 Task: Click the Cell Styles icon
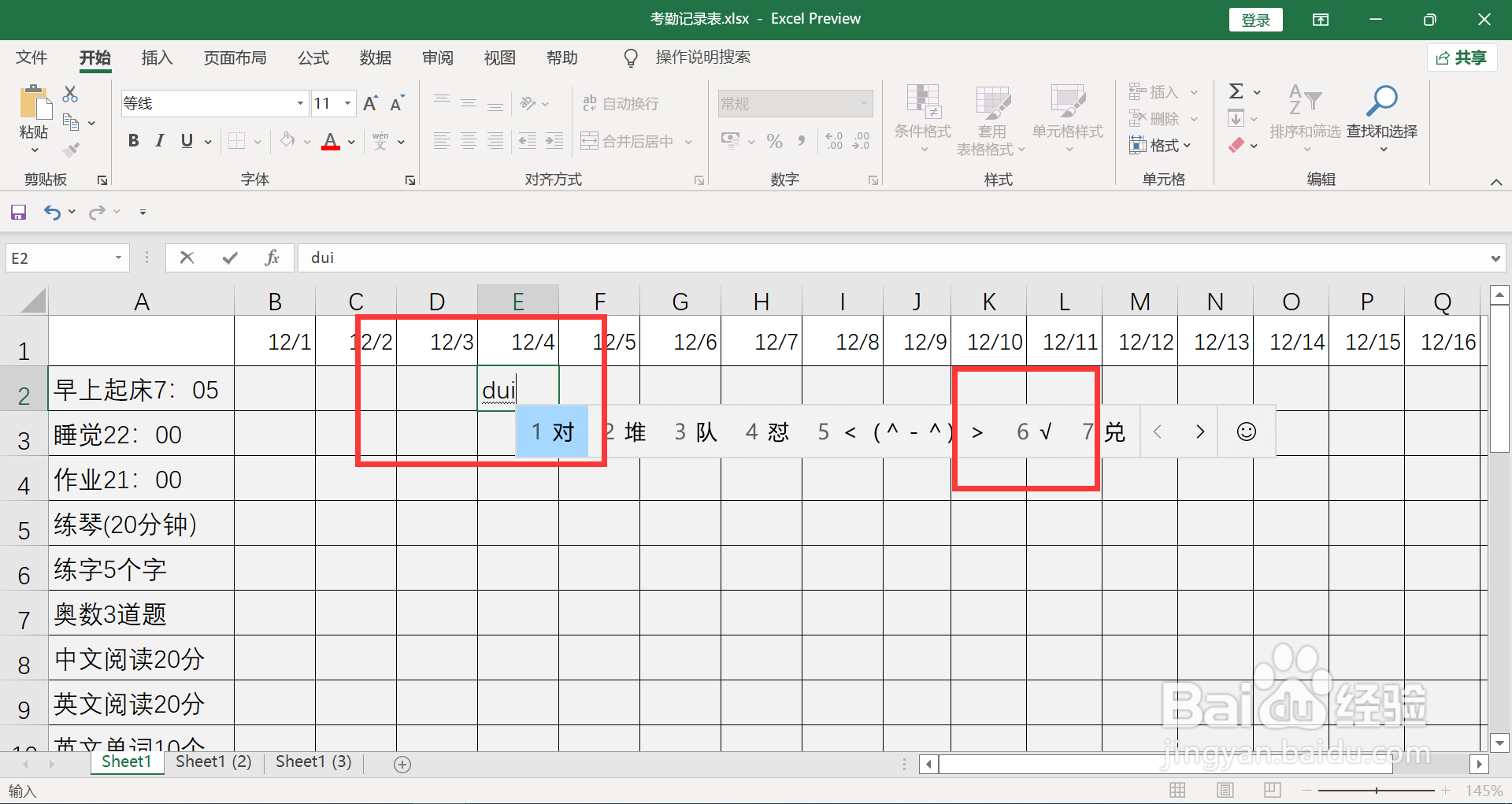pyautogui.click(x=1068, y=102)
